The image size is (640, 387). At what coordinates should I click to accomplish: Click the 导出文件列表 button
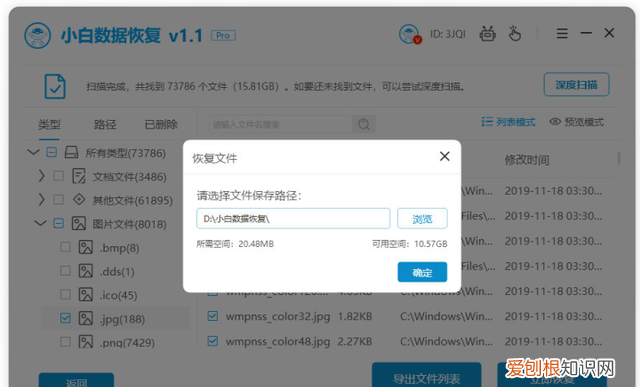[x=427, y=375]
